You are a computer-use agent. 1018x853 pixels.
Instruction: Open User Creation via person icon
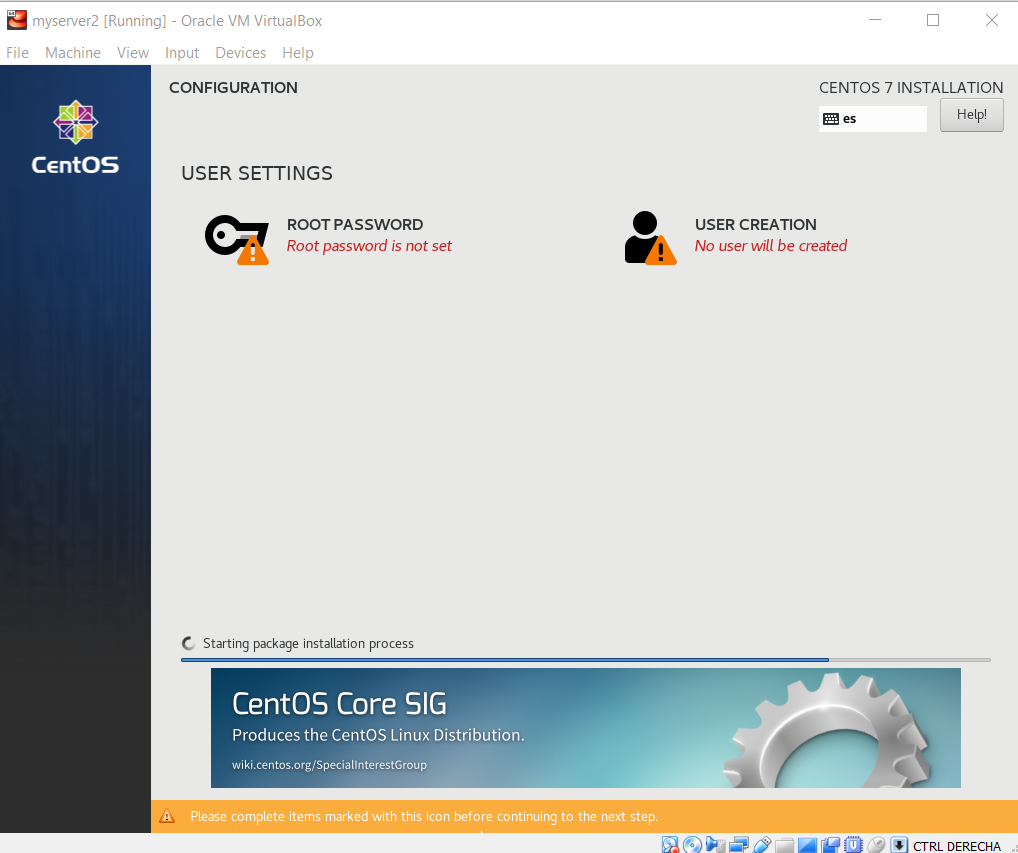[650, 238]
